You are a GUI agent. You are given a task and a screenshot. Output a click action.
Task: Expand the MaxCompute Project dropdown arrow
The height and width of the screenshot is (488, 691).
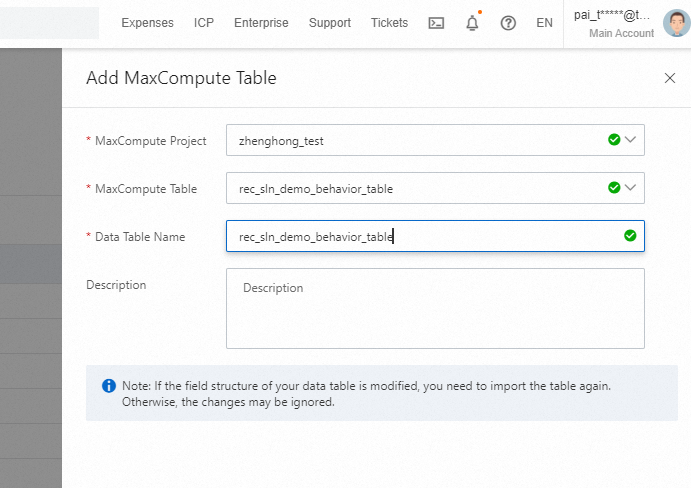tap(631, 140)
